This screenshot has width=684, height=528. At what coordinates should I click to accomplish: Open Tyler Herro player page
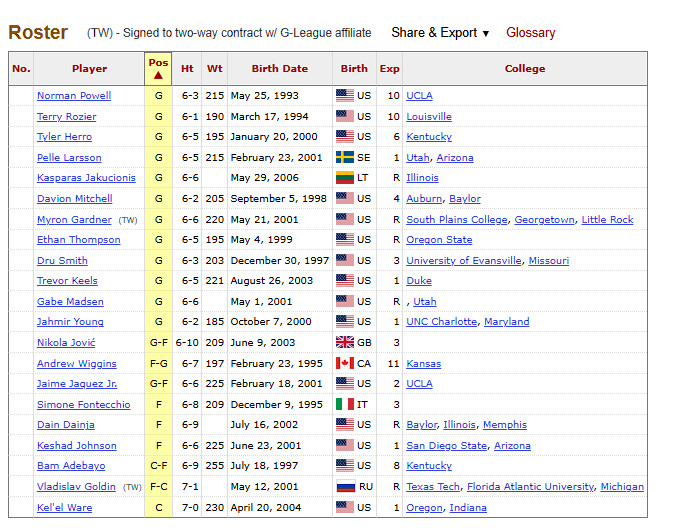[x=64, y=137]
